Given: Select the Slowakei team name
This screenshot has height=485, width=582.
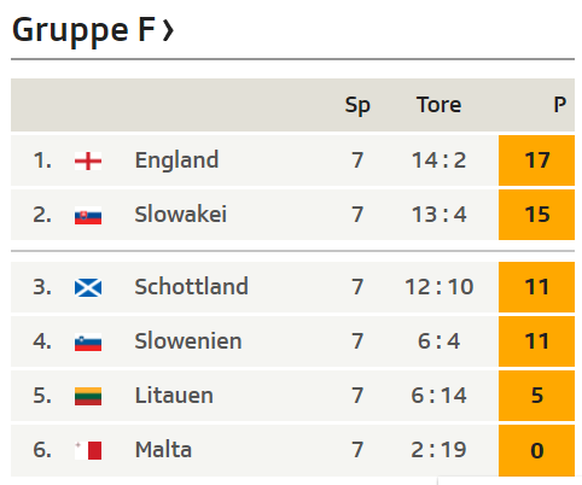Looking at the screenshot, I should pos(181,214).
